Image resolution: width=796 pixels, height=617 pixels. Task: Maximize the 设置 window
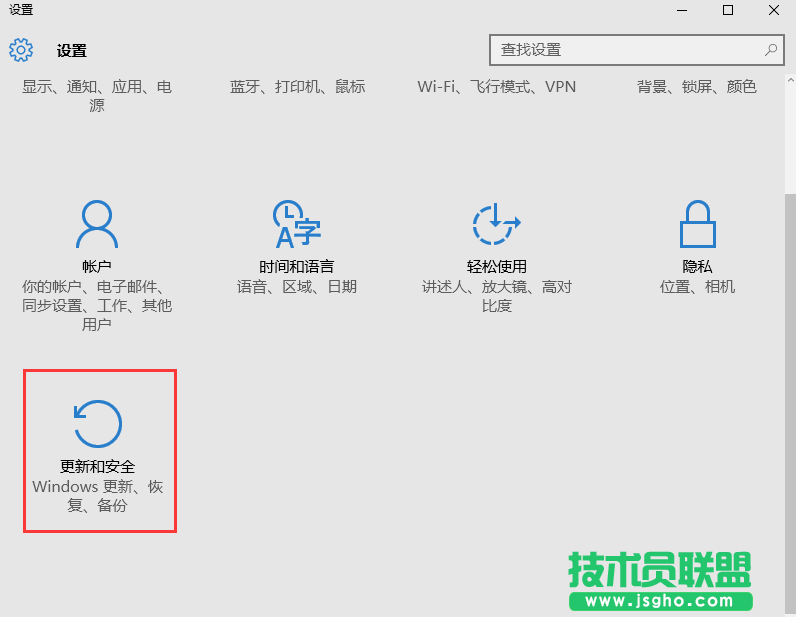pyautogui.click(x=728, y=10)
